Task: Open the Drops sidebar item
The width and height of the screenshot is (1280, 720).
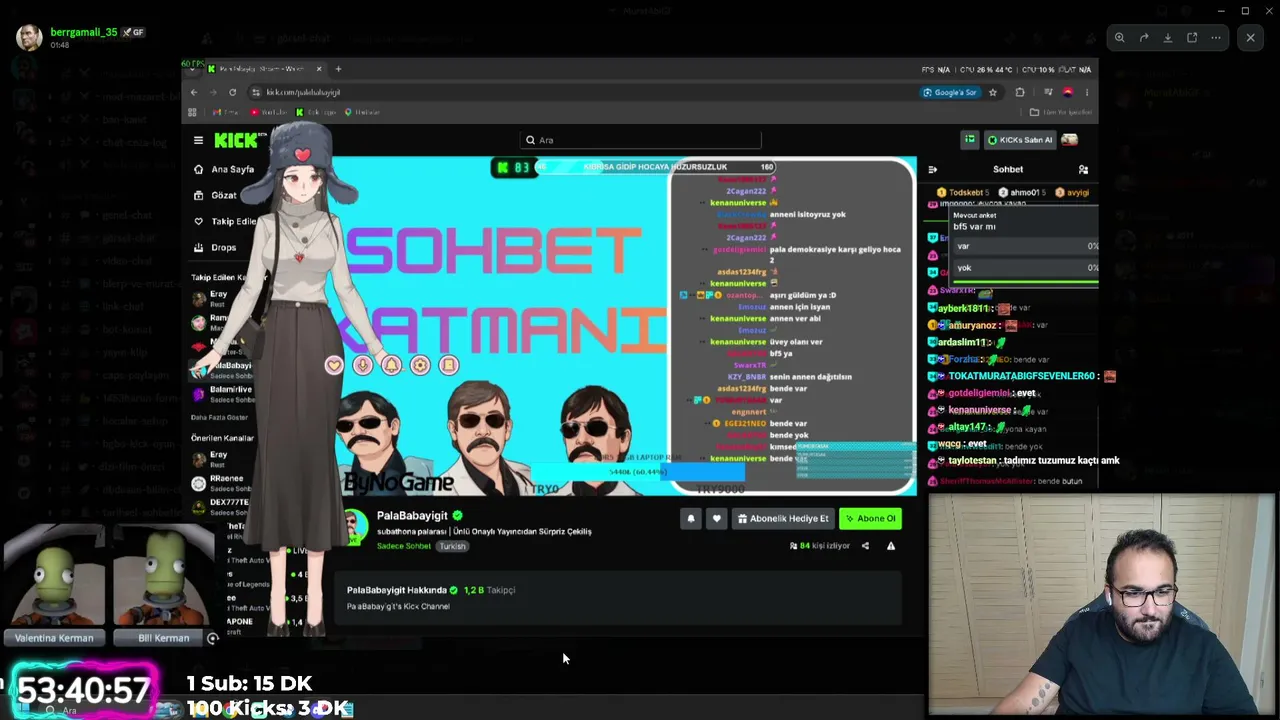Action: point(215,247)
